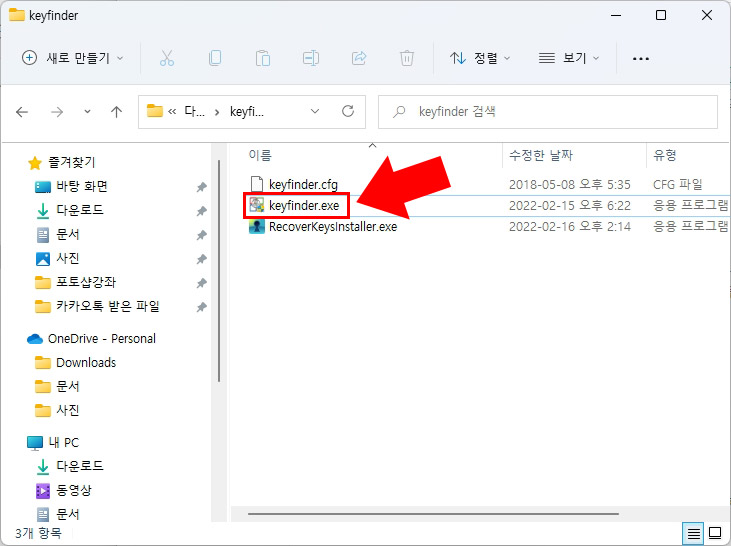Screen dimensions: 731x546
Task: Open 바탕 화면 in quick access
Action: [x=82, y=187]
